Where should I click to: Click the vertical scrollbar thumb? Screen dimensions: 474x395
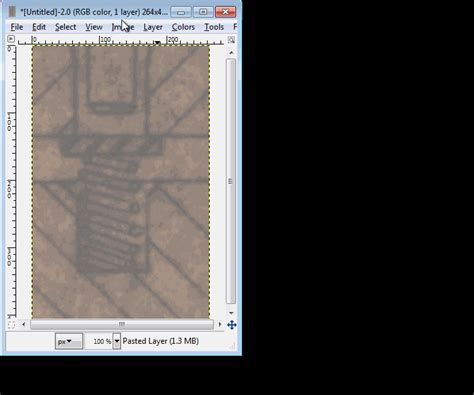tap(231, 181)
